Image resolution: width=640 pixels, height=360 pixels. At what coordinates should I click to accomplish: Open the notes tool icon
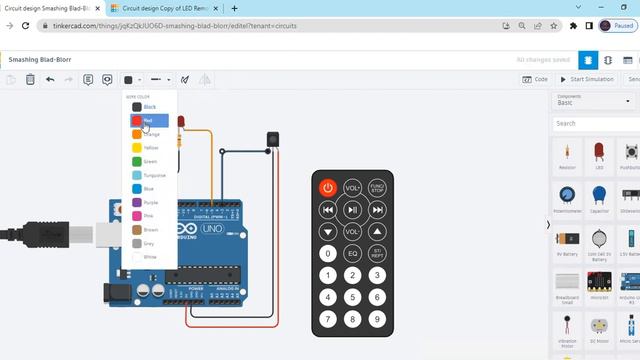(x=88, y=79)
